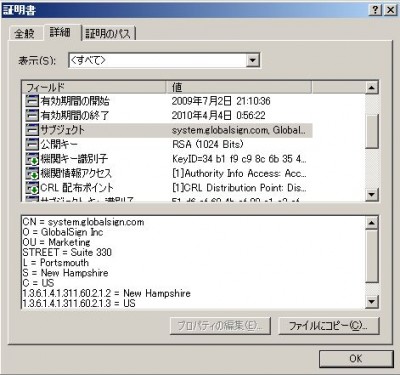Sort by the 値 column header
The width and height of the screenshot is (400, 375).
(x=239, y=87)
